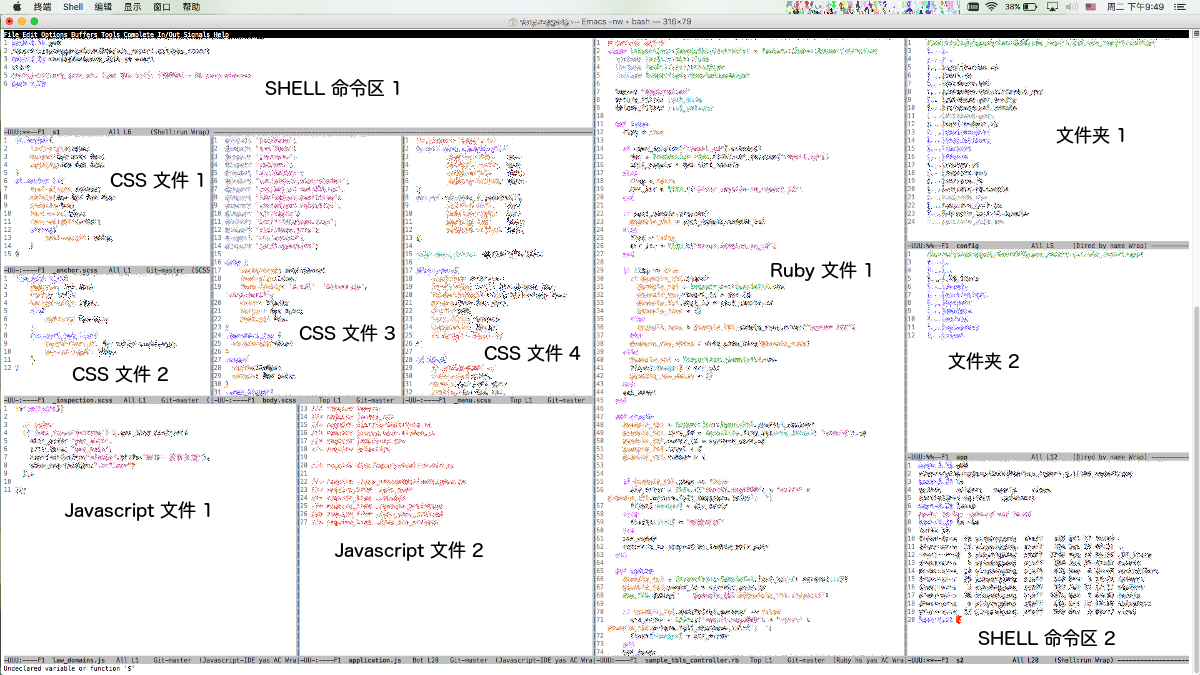Image resolution: width=1200 pixels, height=675 pixels.
Task: Click Git-master on the application.js mode line
Action: tap(470, 660)
